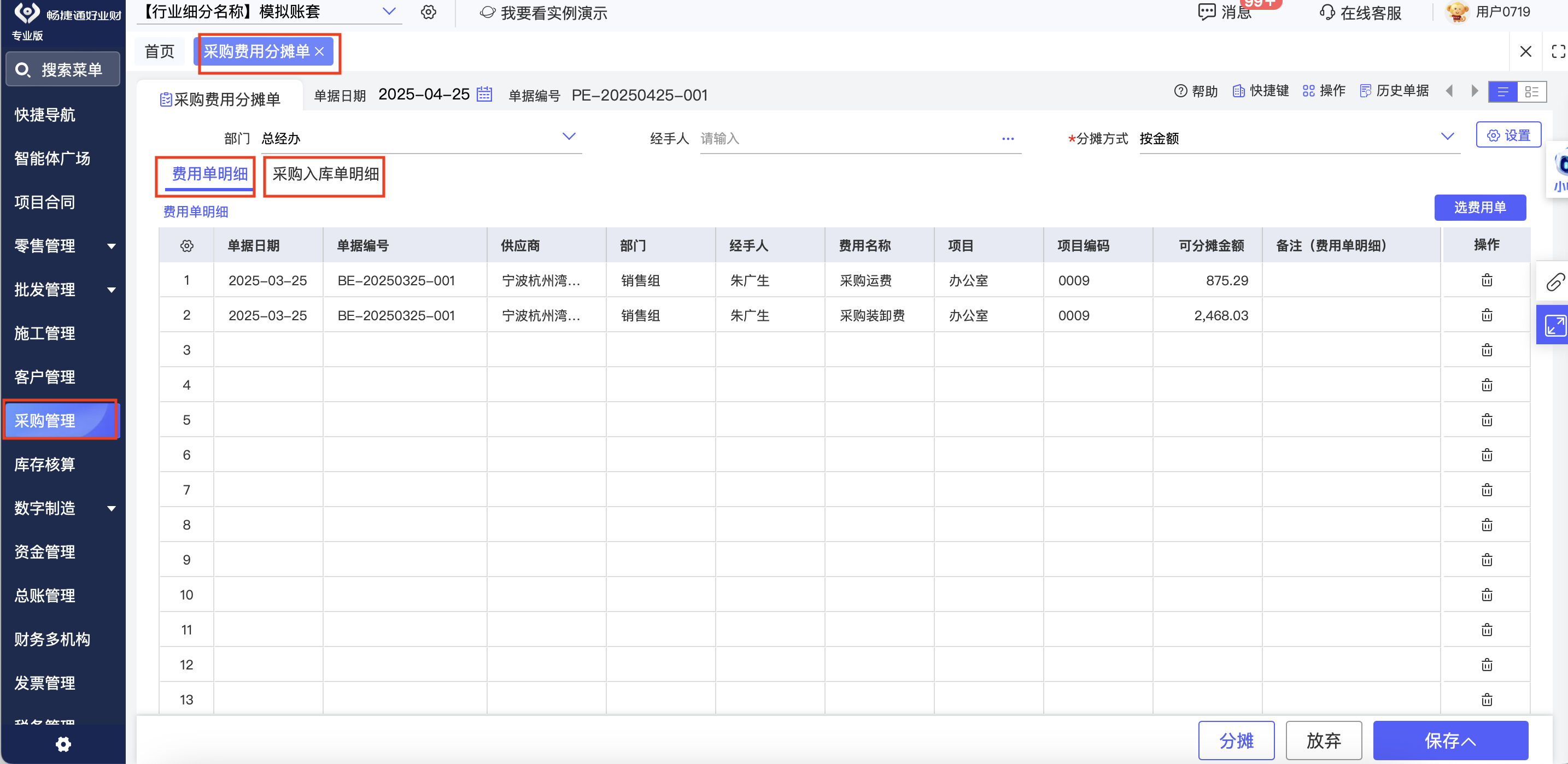Click sidebar bottom settings gear
This screenshot has width=1568, height=764.
[x=63, y=743]
